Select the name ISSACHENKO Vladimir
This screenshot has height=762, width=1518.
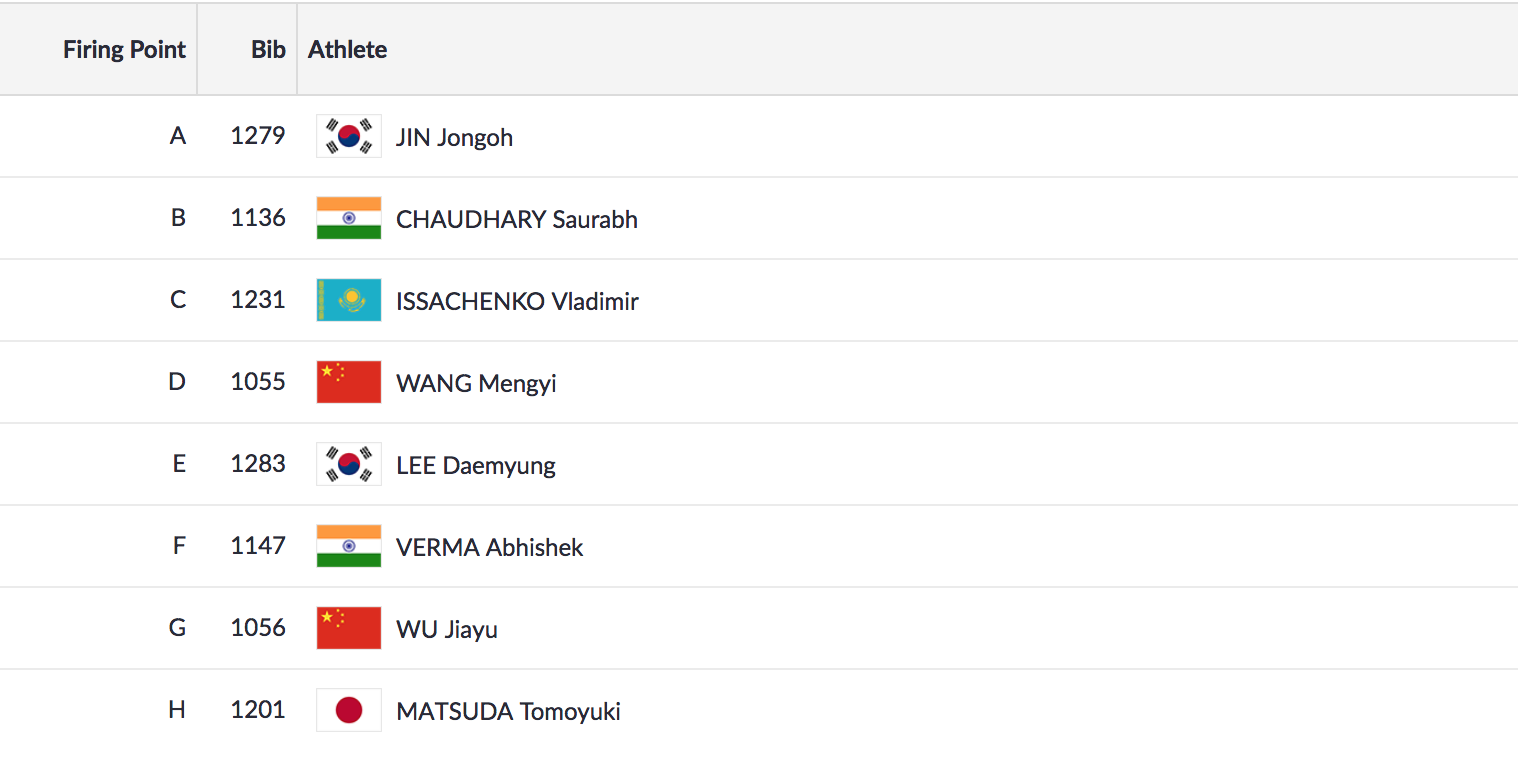tap(517, 301)
